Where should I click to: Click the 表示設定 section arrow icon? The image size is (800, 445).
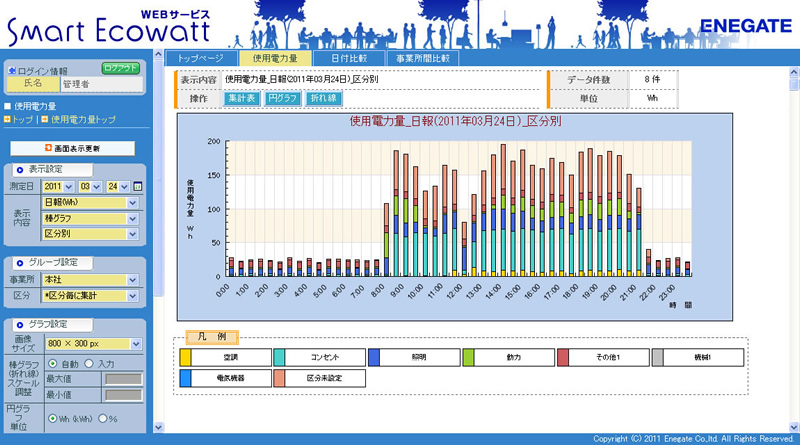20,170
